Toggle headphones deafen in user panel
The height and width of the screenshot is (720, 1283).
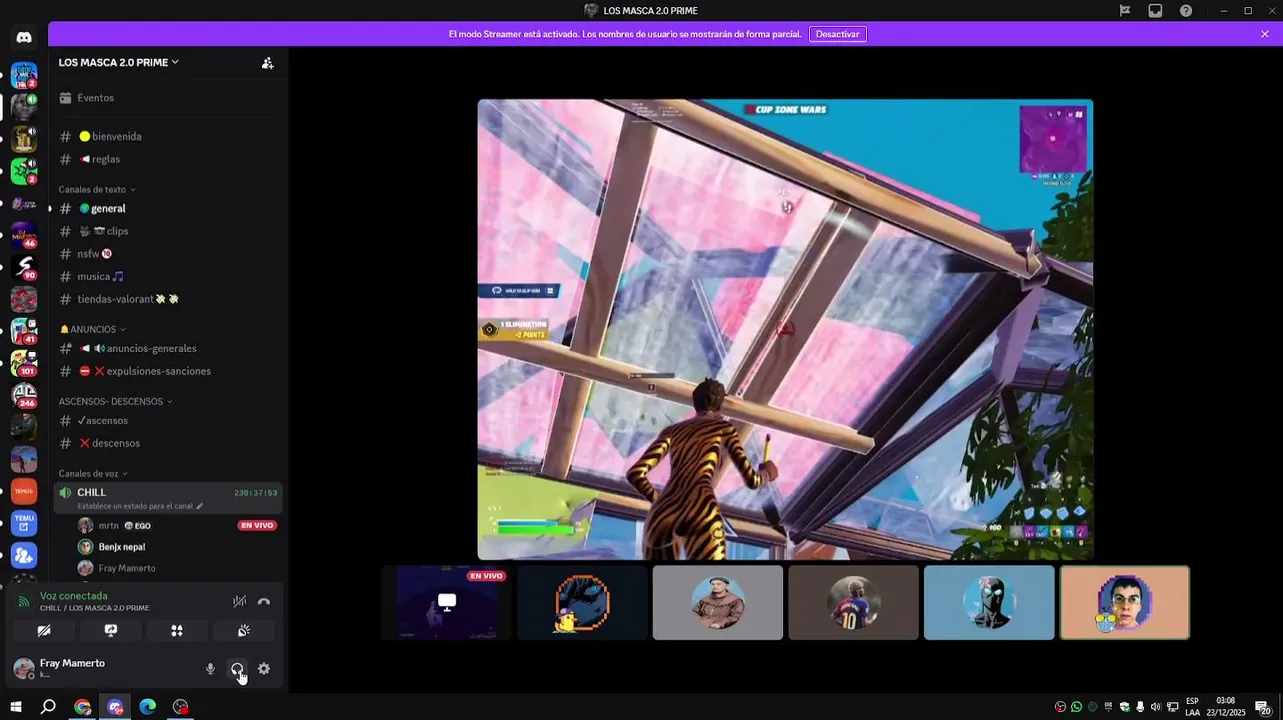pos(237,669)
